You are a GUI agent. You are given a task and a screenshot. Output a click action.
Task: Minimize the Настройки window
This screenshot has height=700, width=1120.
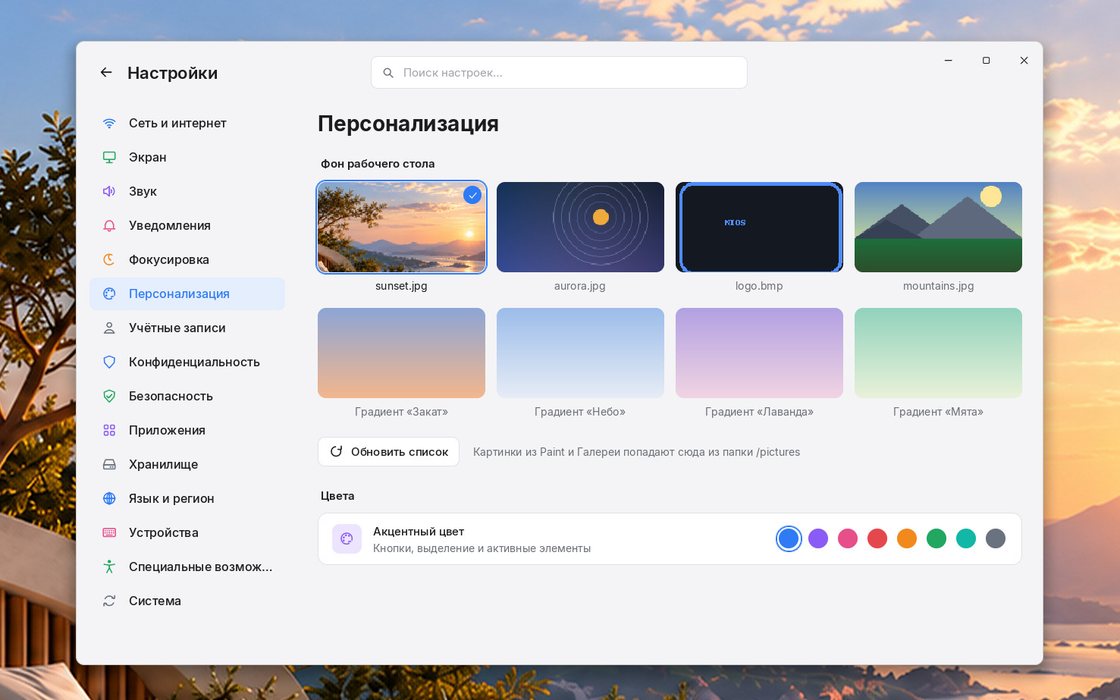click(x=949, y=61)
